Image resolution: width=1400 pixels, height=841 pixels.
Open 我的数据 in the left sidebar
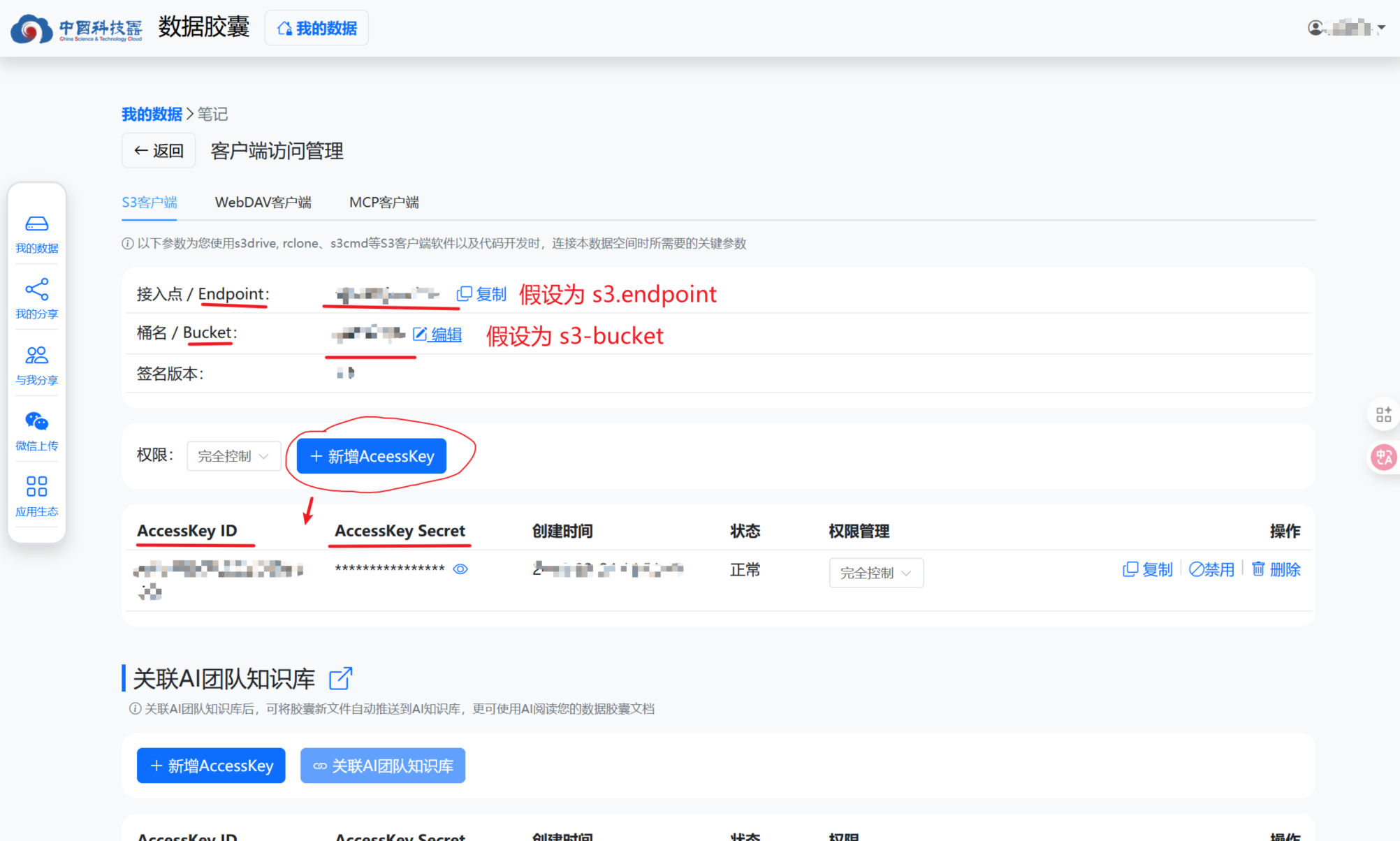coord(36,235)
